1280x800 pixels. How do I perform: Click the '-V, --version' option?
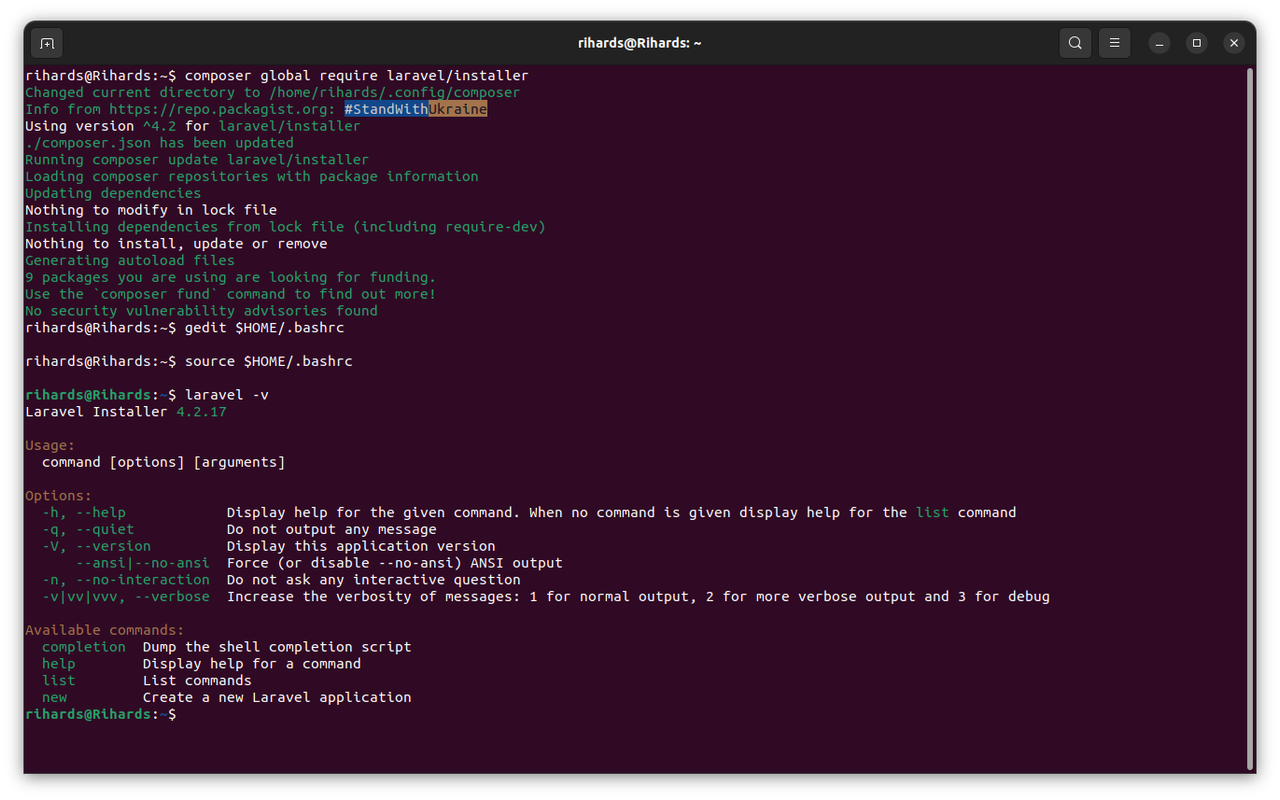pyautogui.click(x=97, y=546)
